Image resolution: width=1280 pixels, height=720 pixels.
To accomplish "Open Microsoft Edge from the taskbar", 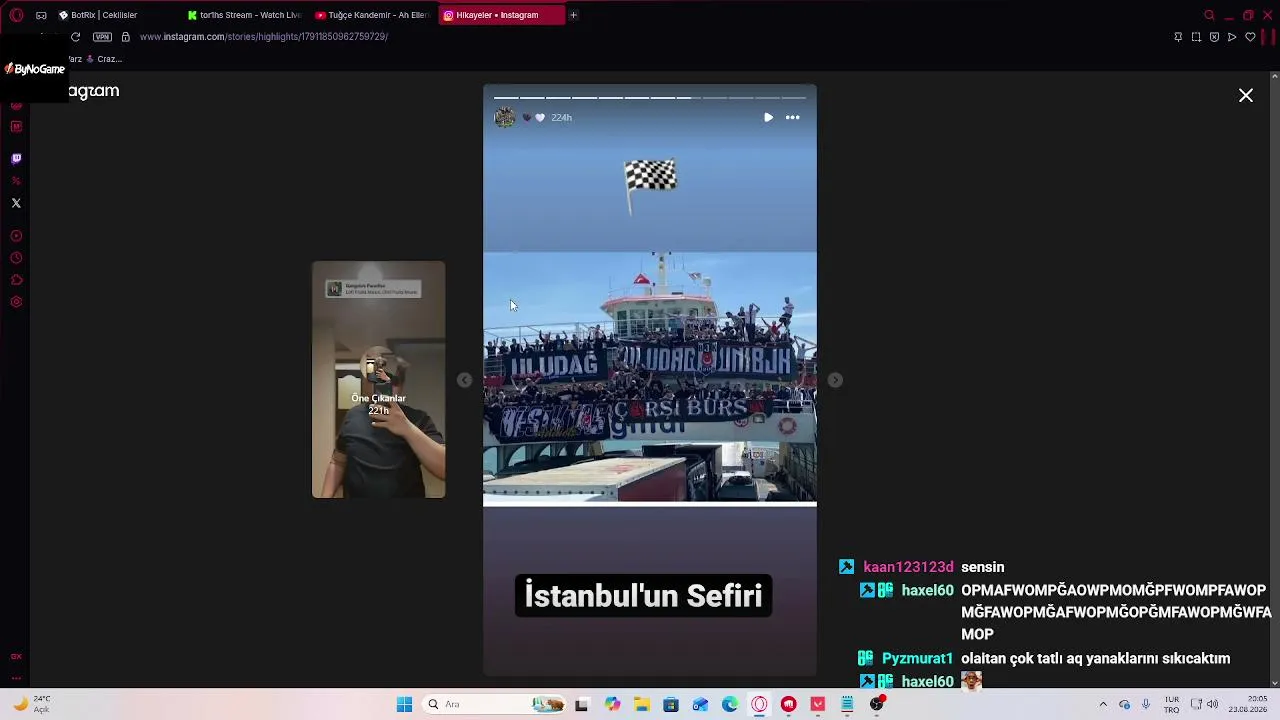I will (x=730, y=704).
